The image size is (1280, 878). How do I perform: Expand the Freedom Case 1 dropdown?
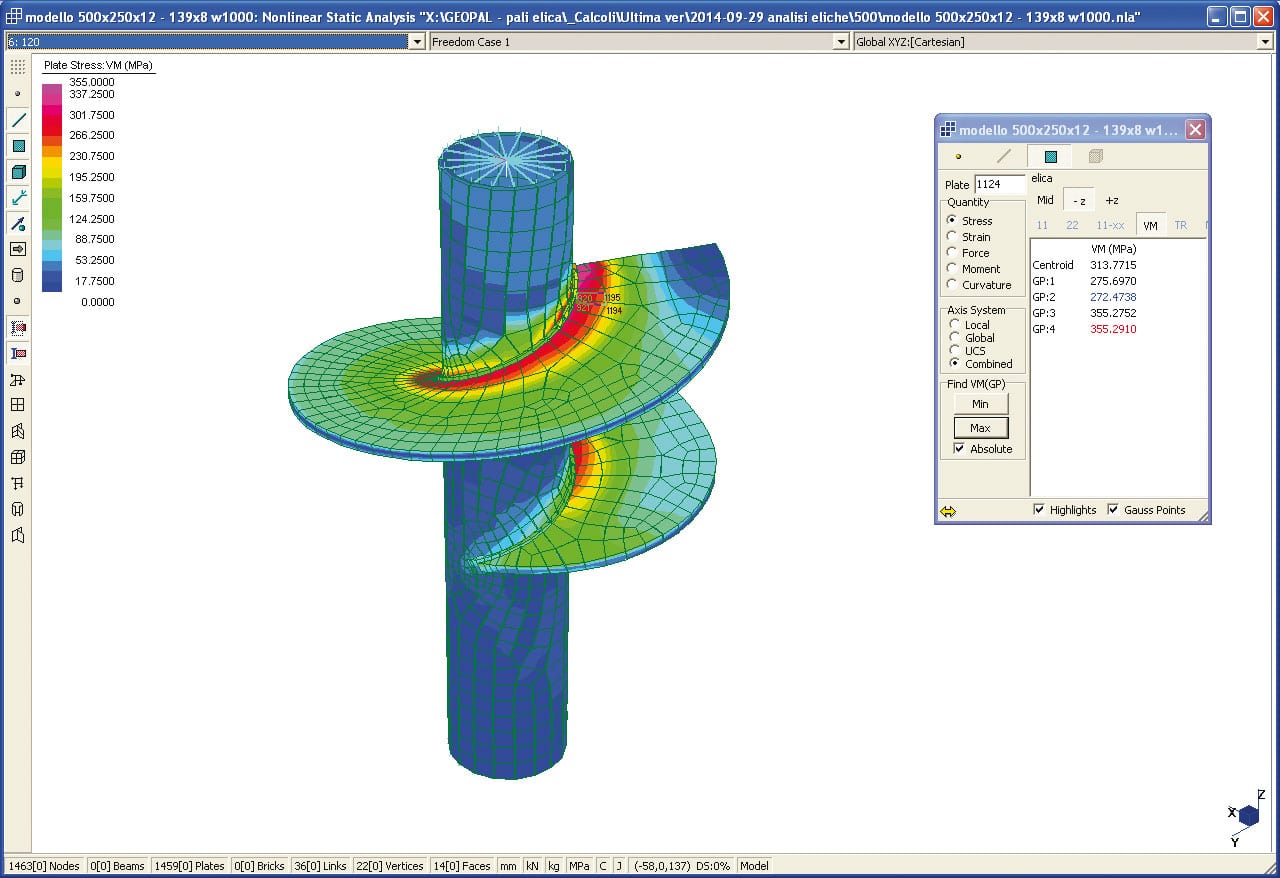[x=841, y=41]
